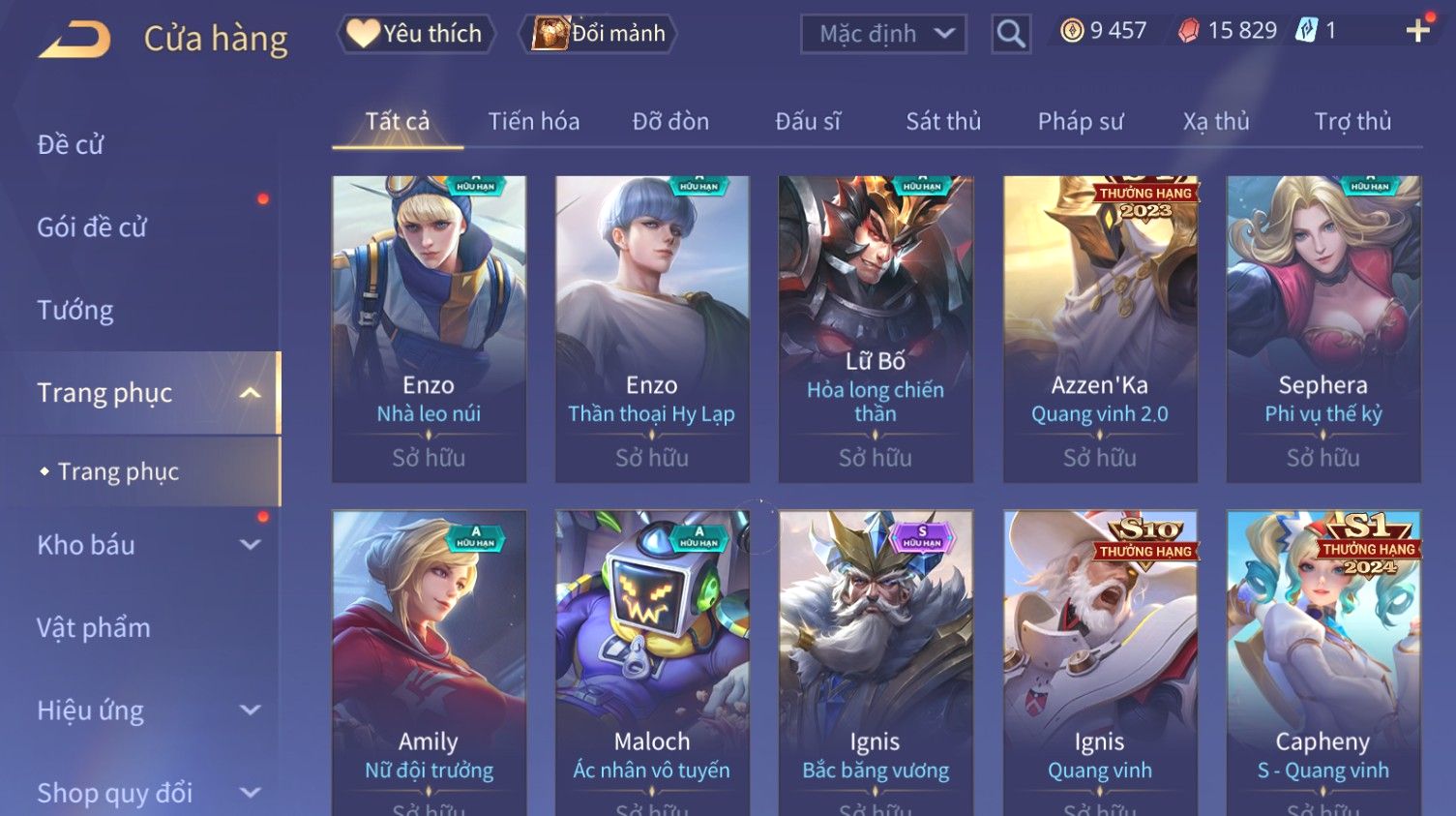Select the Lữ Bố Hỏa long chiến thần skin
The height and width of the screenshot is (816, 1456).
[876, 329]
